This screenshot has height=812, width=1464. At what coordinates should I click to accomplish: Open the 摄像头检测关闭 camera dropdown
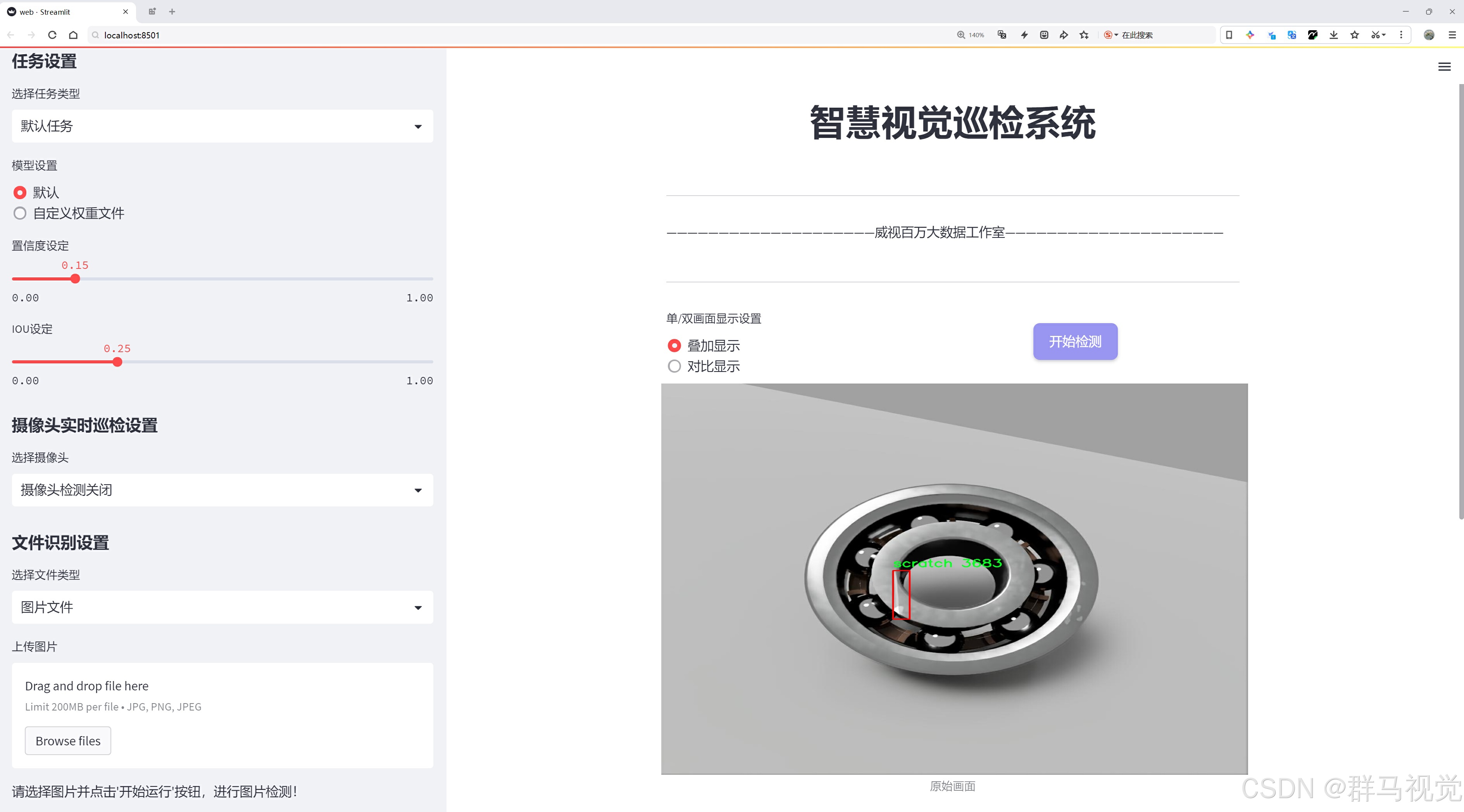222,489
